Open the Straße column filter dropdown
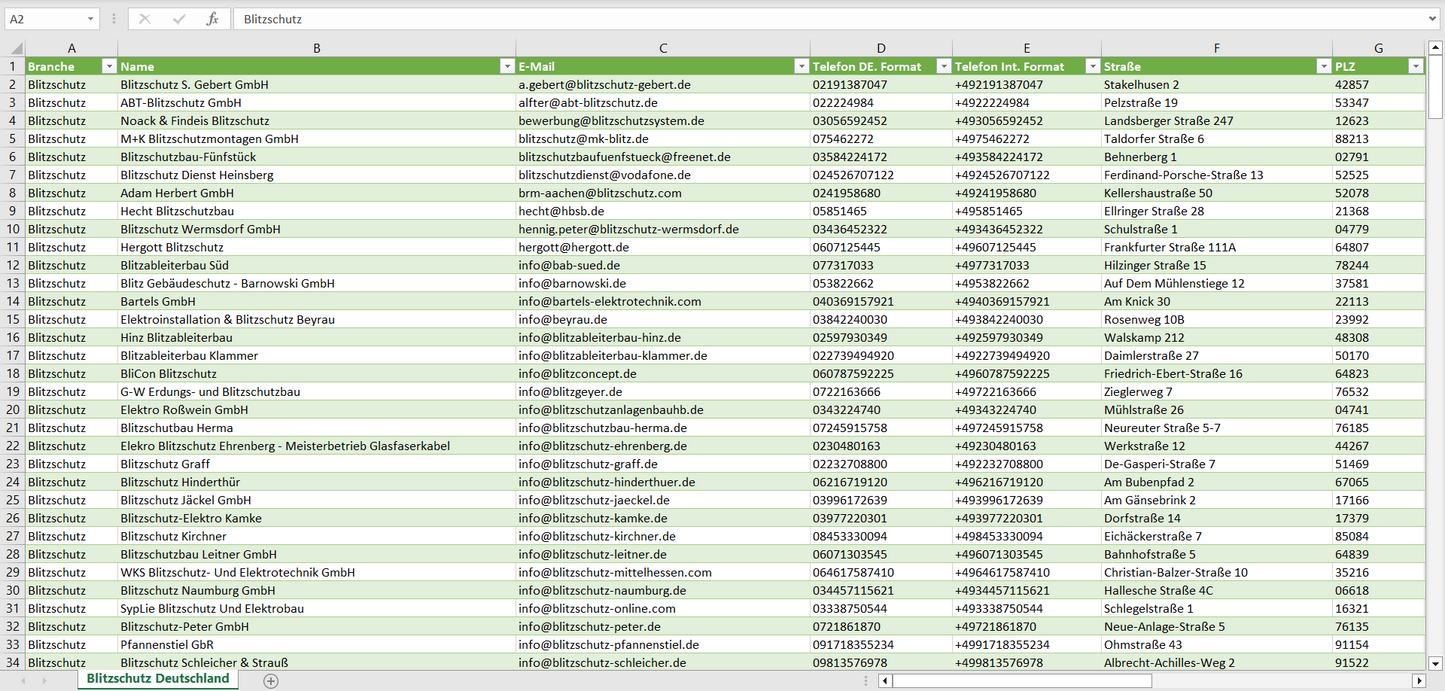Viewport: 1445px width, 691px height. (x=1322, y=66)
